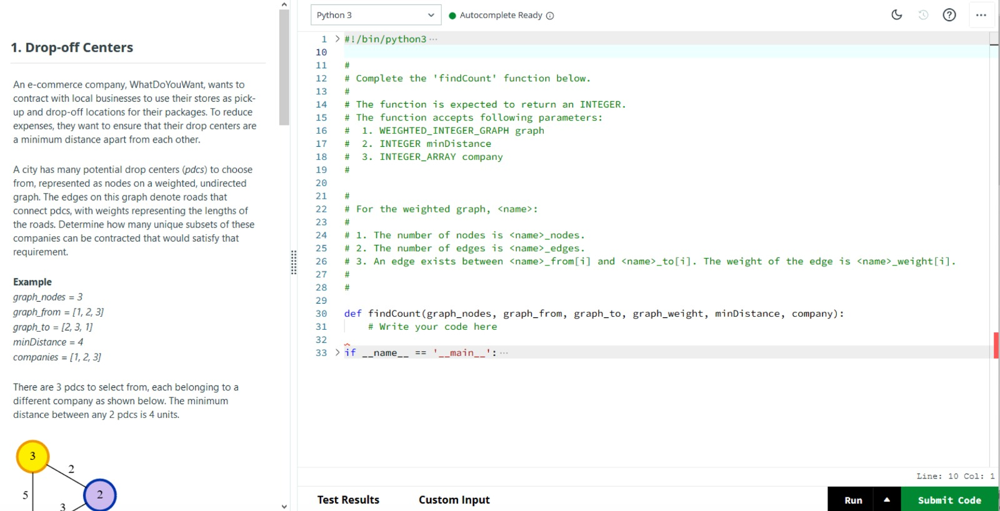Viewport: 1000px width, 511px height.
Task: Click the Autocomplete info icon
Action: [550, 16]
